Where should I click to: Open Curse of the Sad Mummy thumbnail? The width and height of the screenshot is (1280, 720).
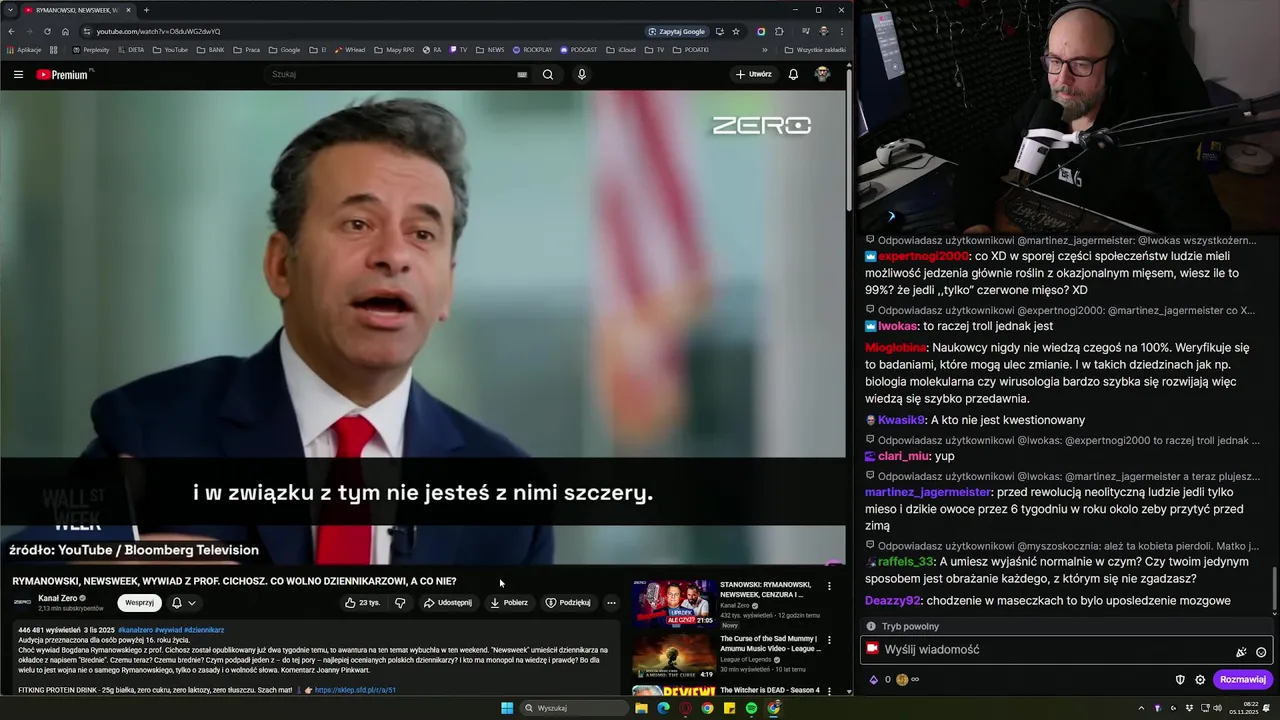(673, 656)
